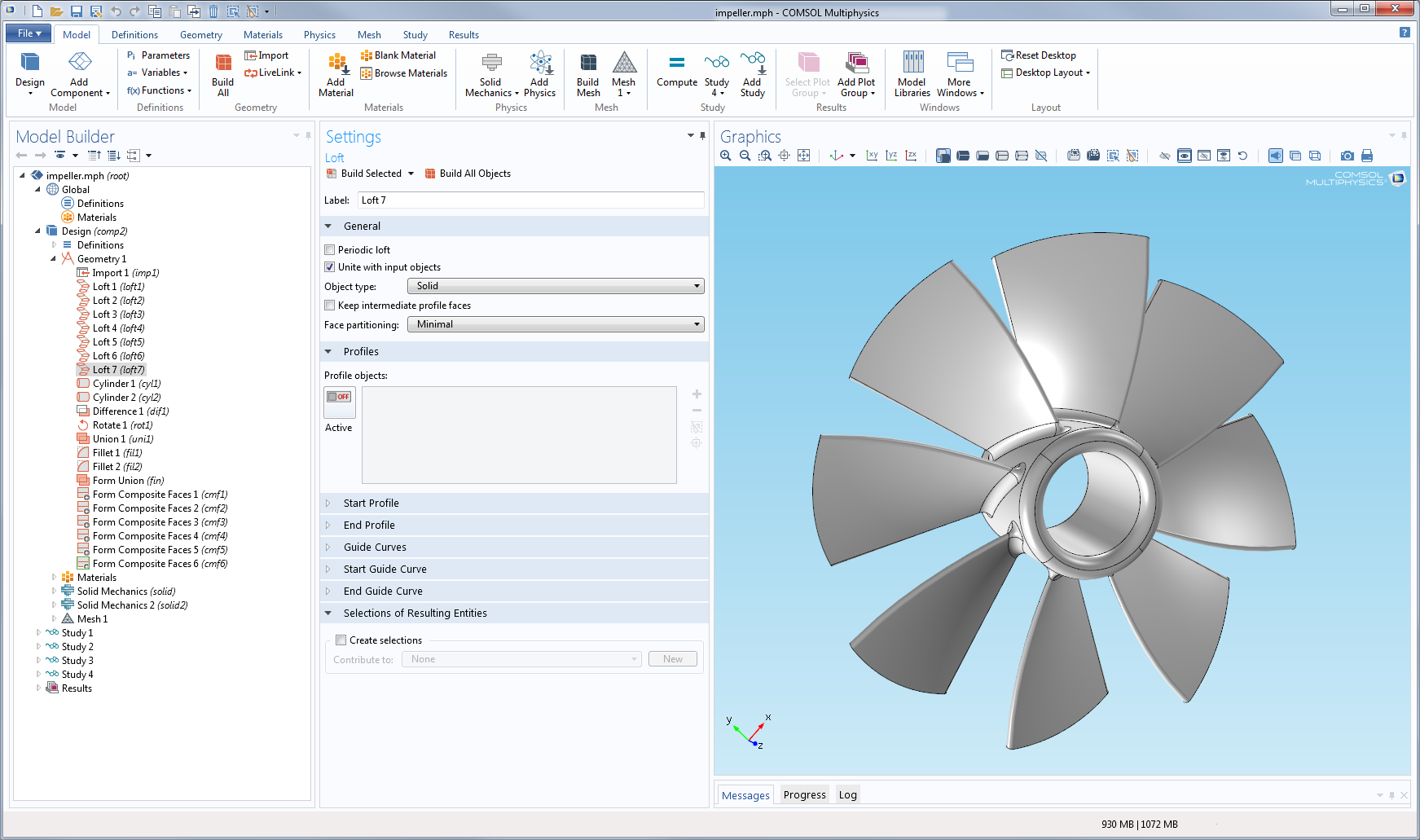Image resolution: width=1420 pixels, height=840 pixels.
Task: Click Build All Objects button
Action: click(x=468, y=174)
